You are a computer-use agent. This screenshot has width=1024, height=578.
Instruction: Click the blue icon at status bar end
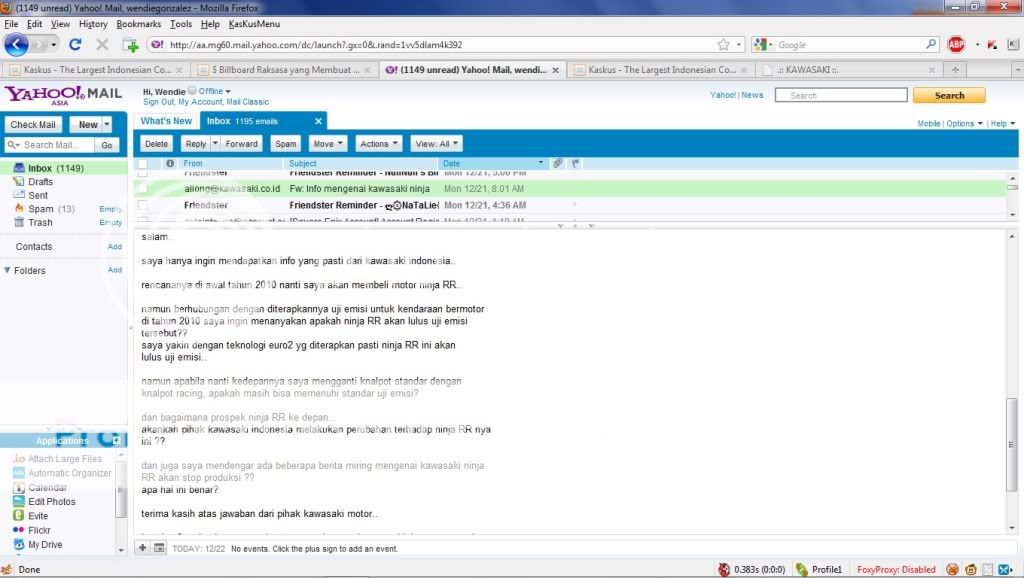pos(1004,570)
